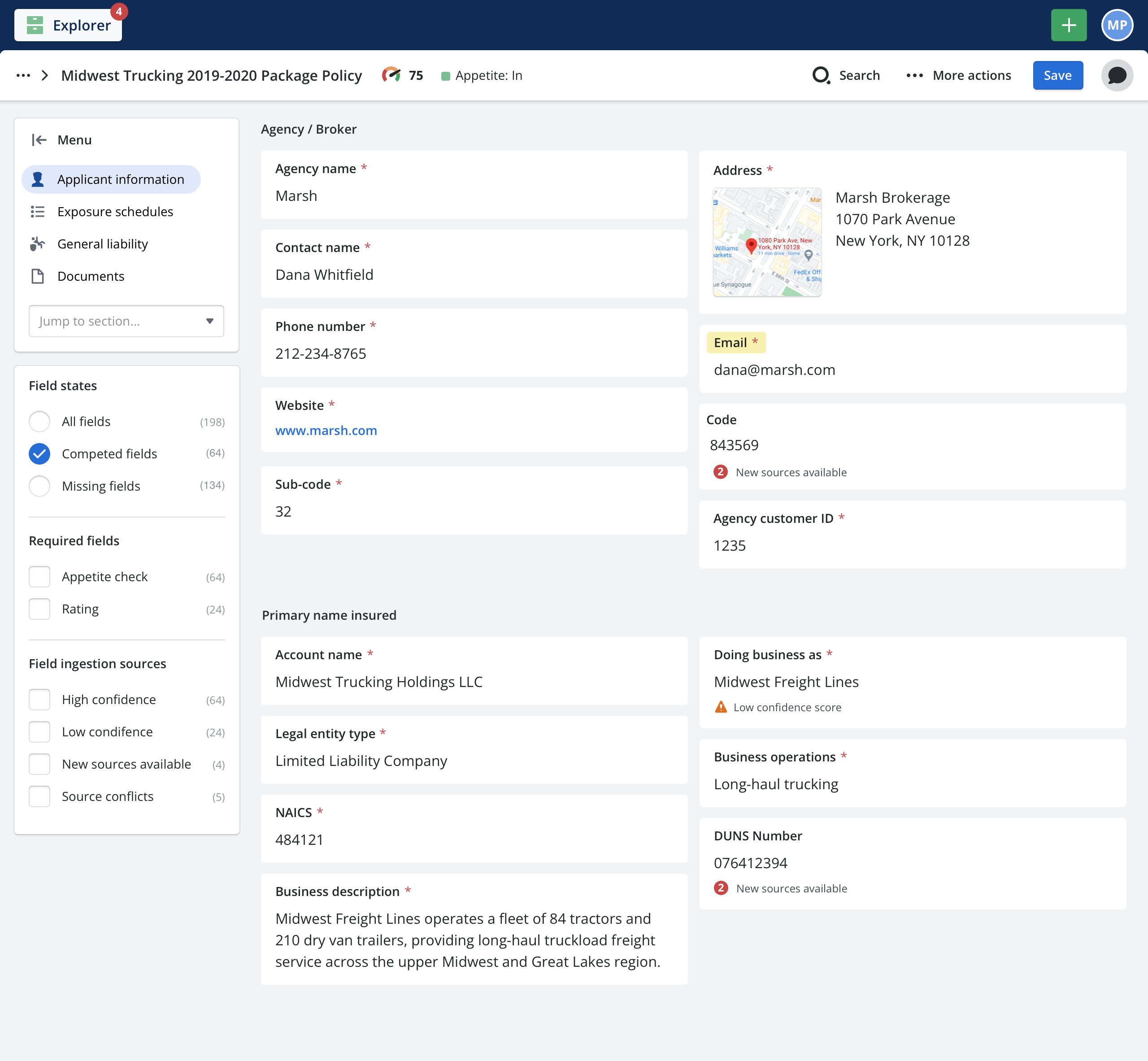Click the Business description paragraph

pyautogui.click(x=468, y=940)
